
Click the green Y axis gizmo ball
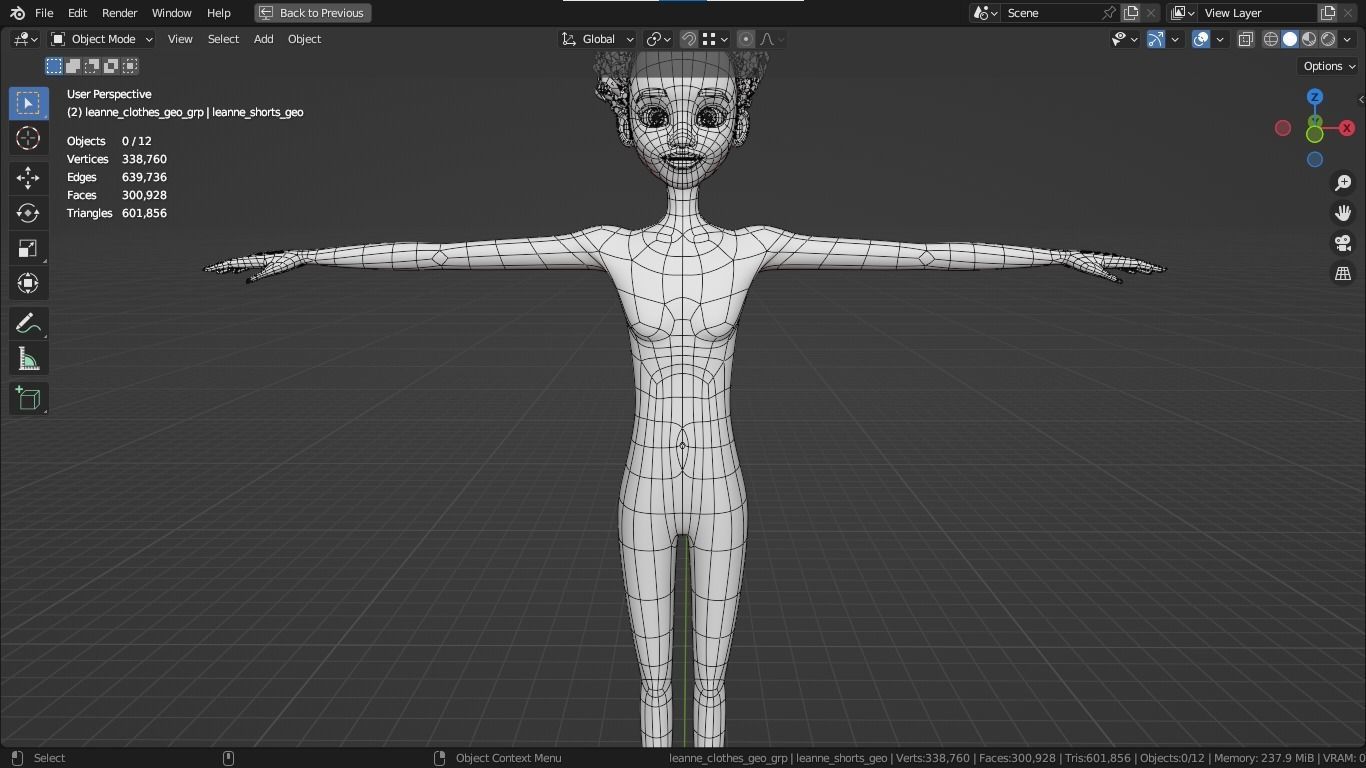(1315, 133)
